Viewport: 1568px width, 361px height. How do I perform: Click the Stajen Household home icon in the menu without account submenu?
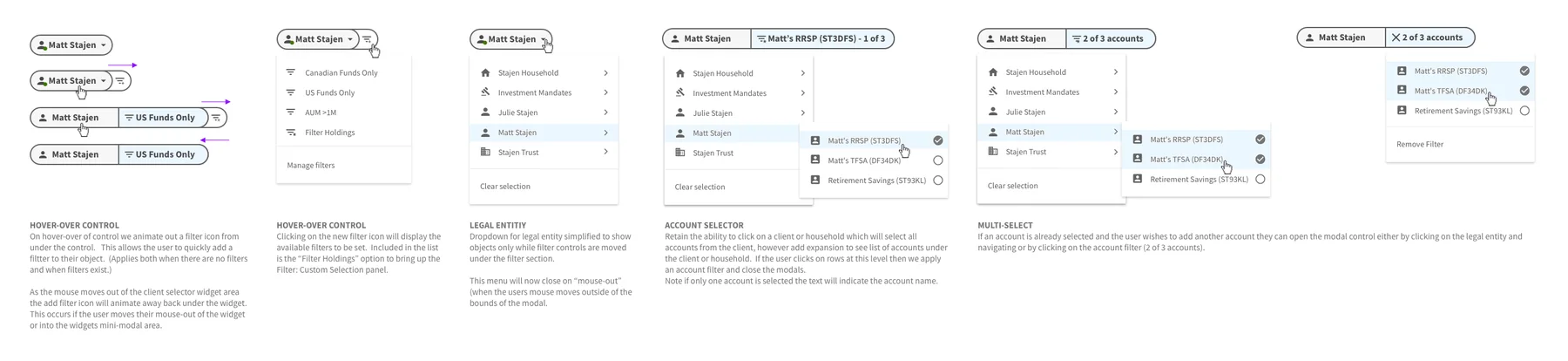(x=485, y=73)
